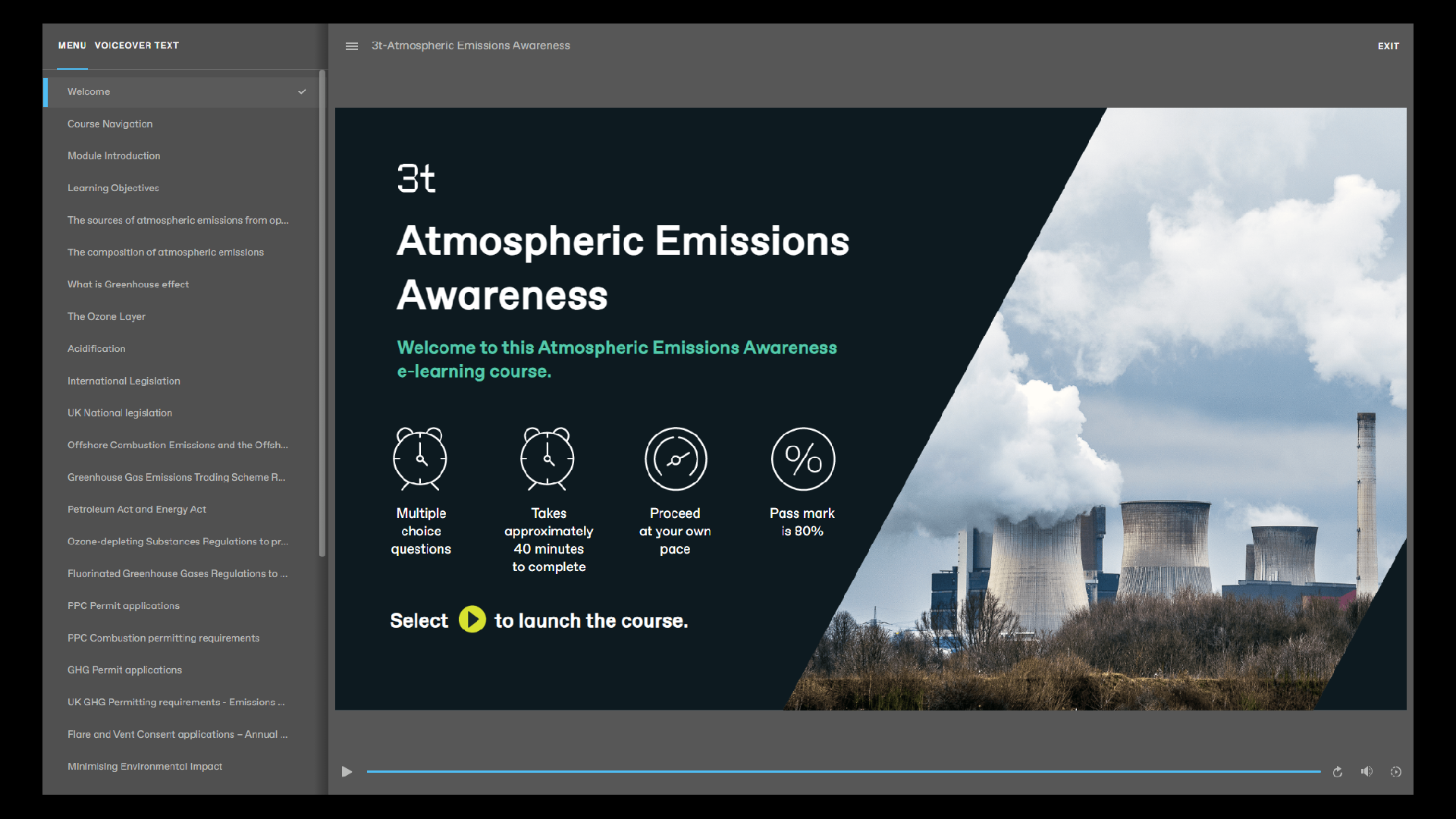Go to Learning Objectives

(x=182, y=188)
